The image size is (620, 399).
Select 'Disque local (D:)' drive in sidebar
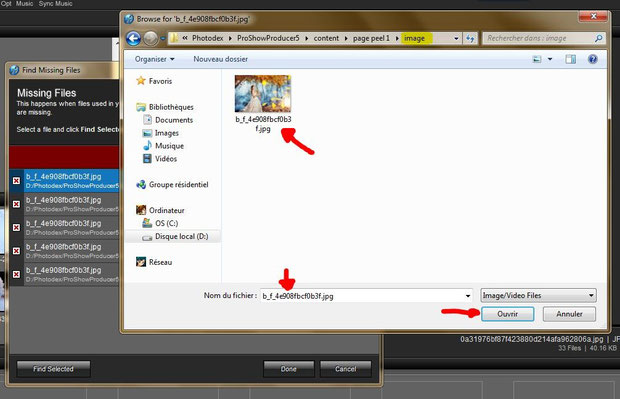pos(175,236)
